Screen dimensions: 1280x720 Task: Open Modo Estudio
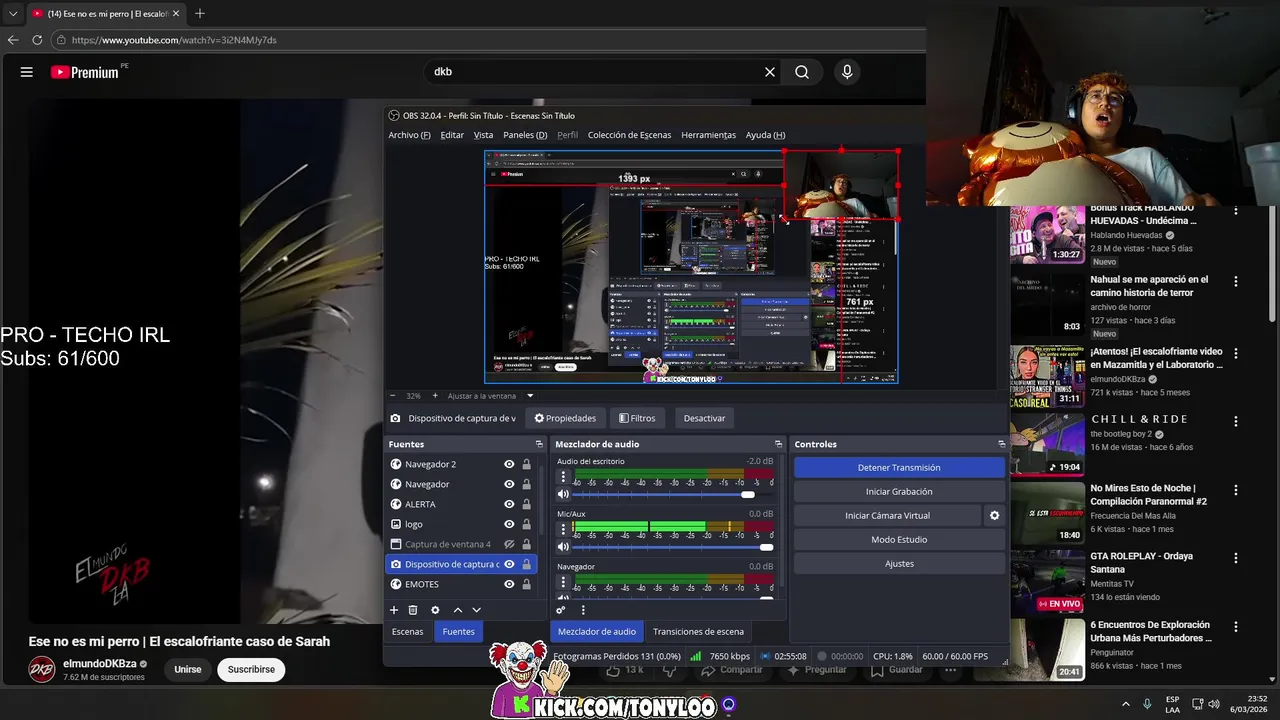pyautogui.click(x=899, y=540)
